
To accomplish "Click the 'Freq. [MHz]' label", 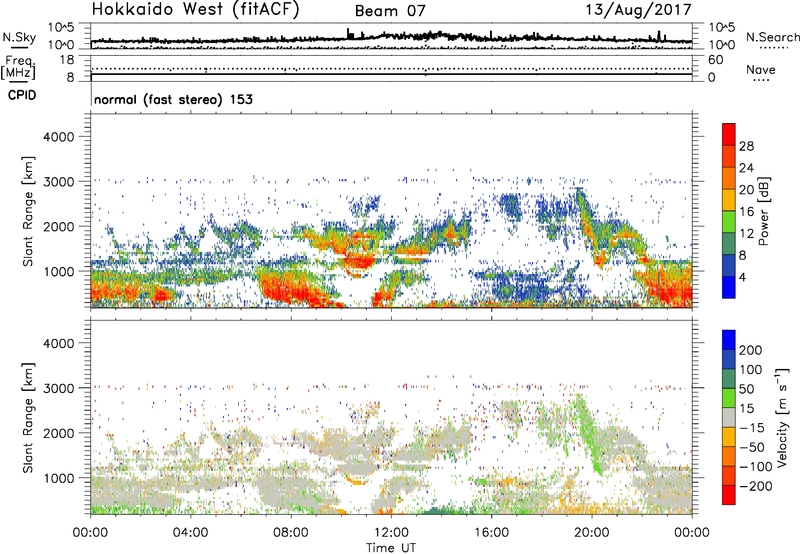I will [x=18, y=68].
